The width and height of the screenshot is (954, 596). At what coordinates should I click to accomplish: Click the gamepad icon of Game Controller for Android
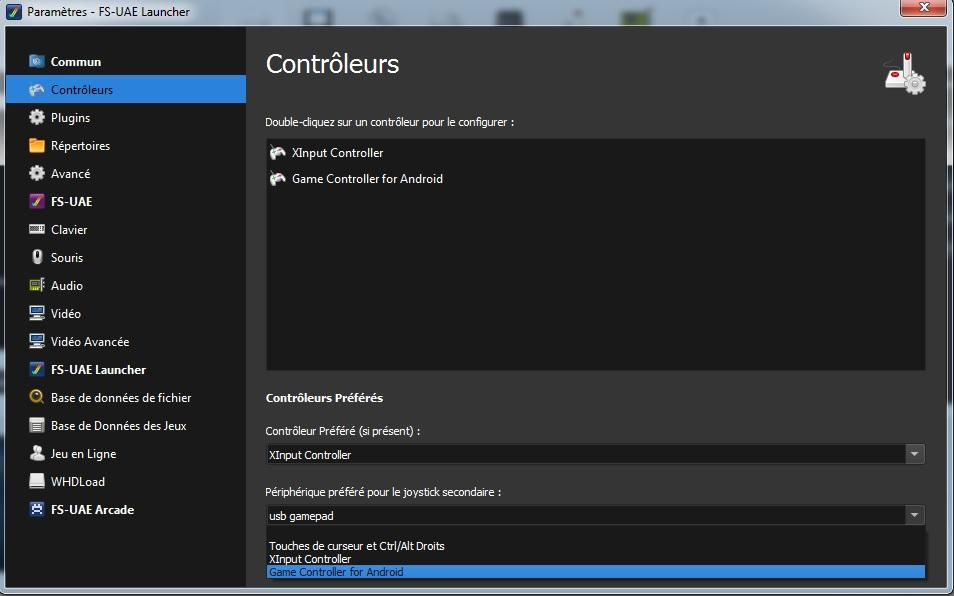(277, 179)
